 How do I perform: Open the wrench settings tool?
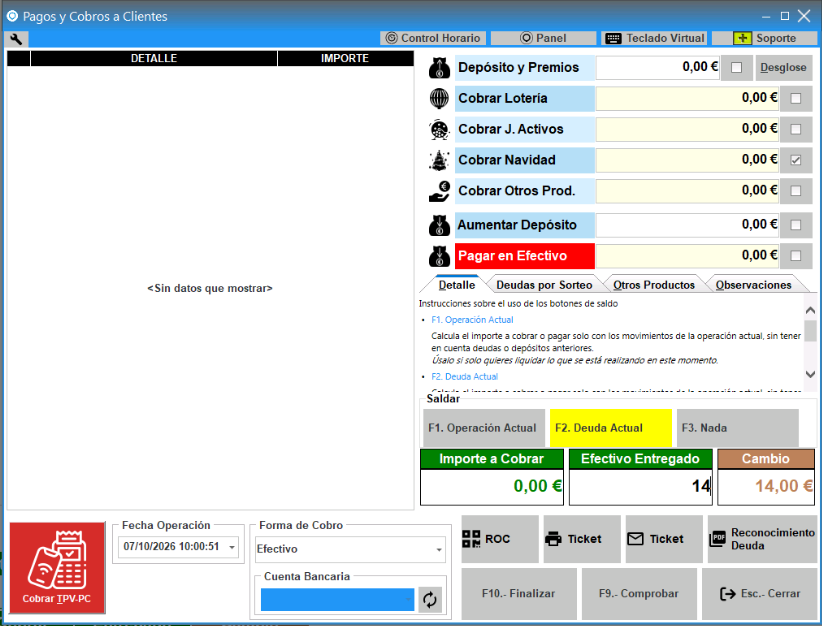click(x=16, y=39)
